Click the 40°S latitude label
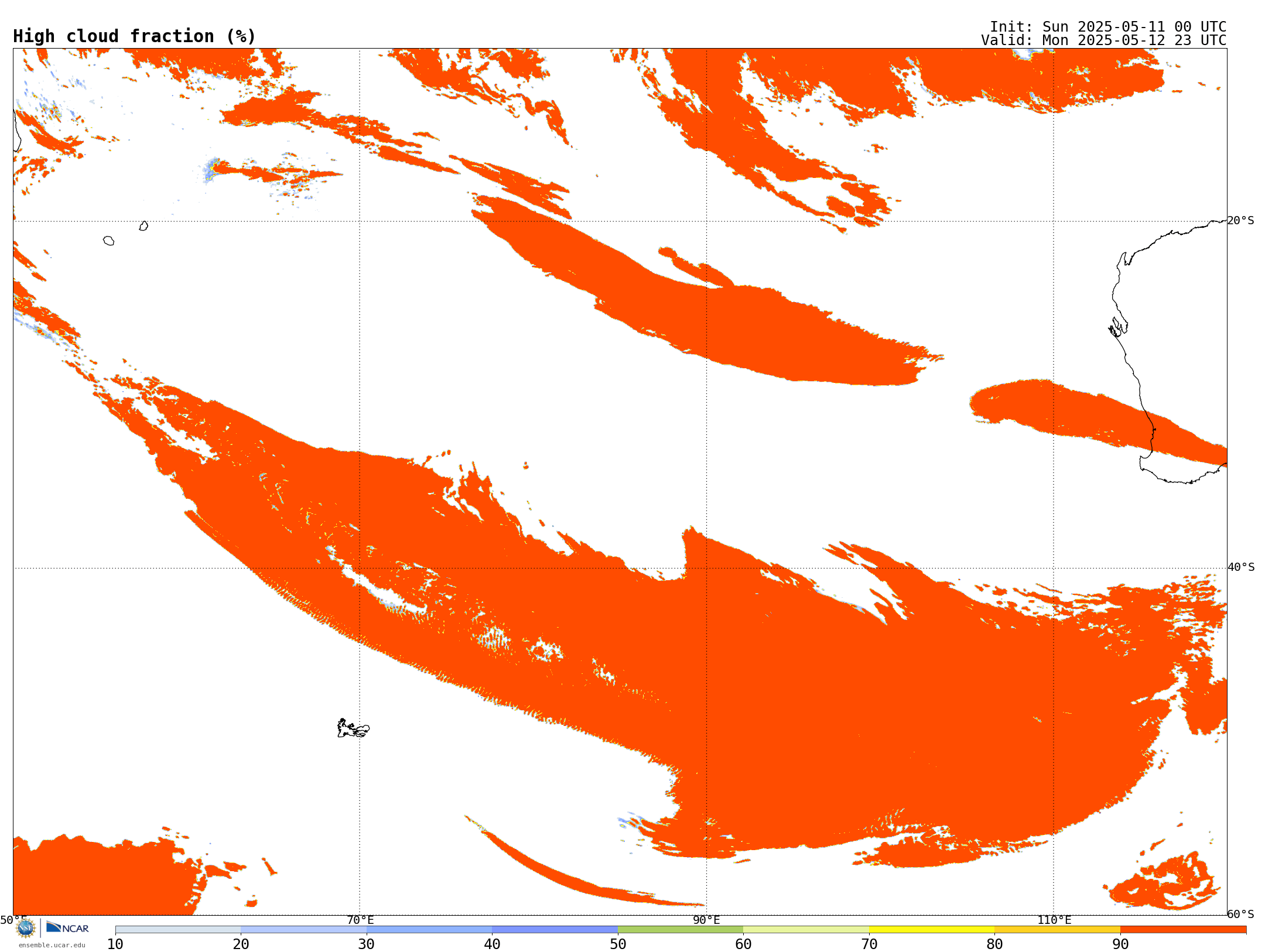Image resolution: width=1265 pixels, height=952 pixels. pyautogui.click(x=1241, y=567)
